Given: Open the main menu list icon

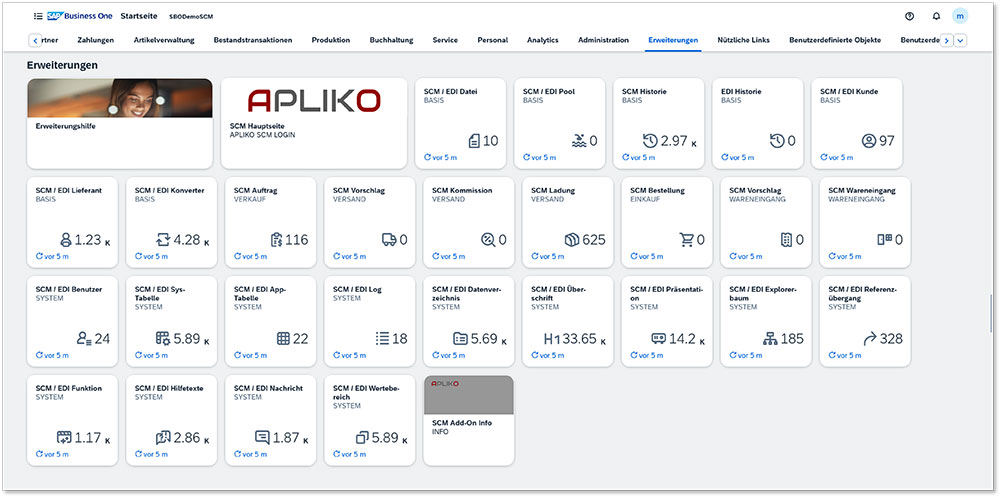Looking at the screenshot, I should pyautogui.click(x=38, y=16).
